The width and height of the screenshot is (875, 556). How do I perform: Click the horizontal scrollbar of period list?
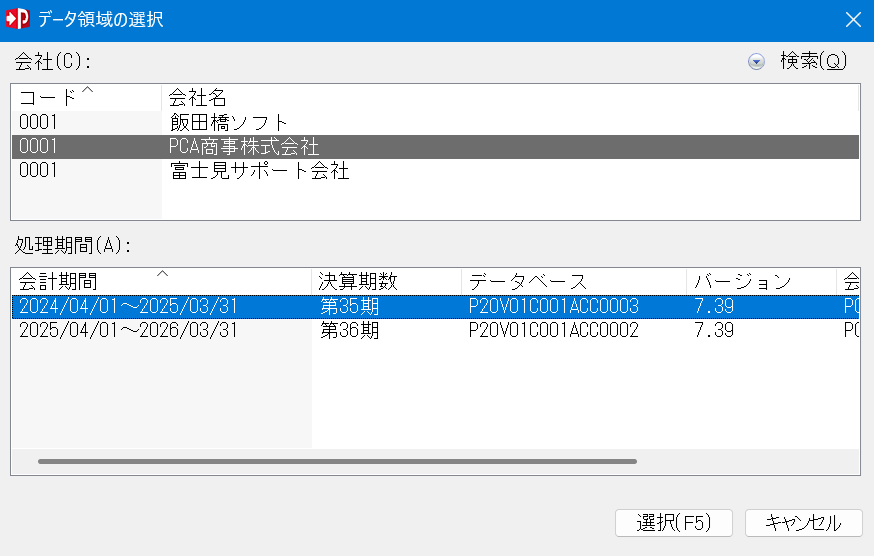click(338, 462)
